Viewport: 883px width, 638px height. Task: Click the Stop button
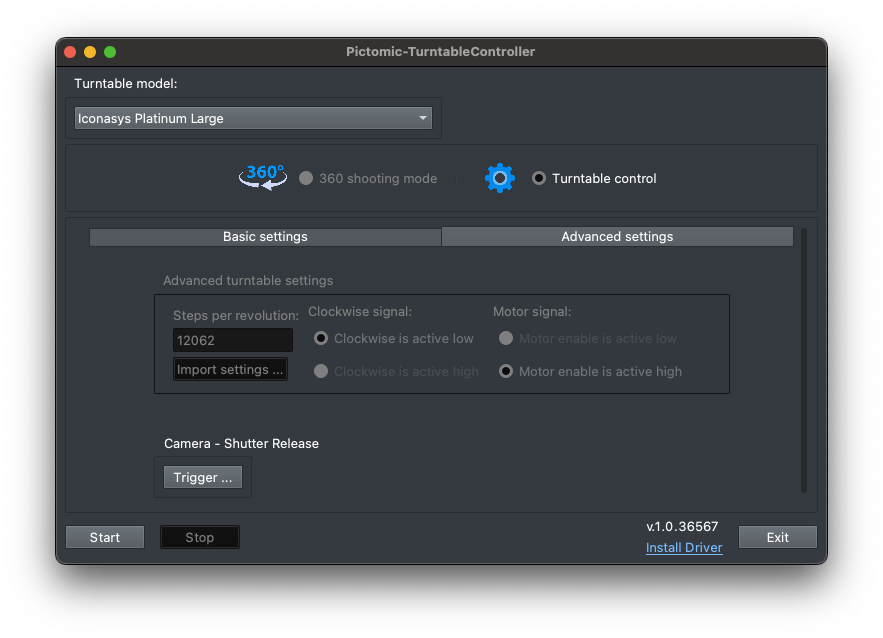pyautogui.click(x=200, y=537)
